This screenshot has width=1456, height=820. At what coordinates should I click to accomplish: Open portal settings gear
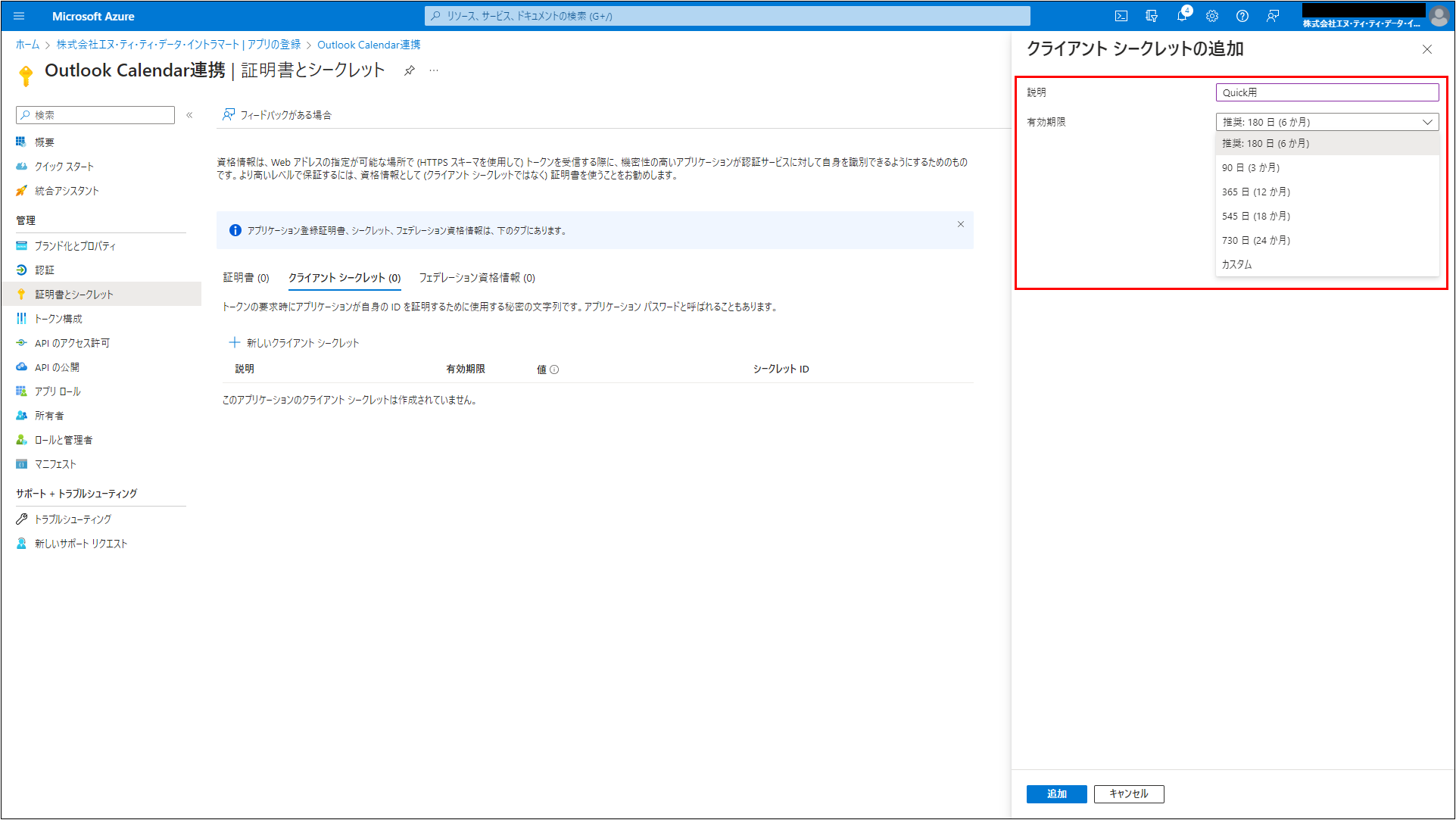coord(1212,16)
